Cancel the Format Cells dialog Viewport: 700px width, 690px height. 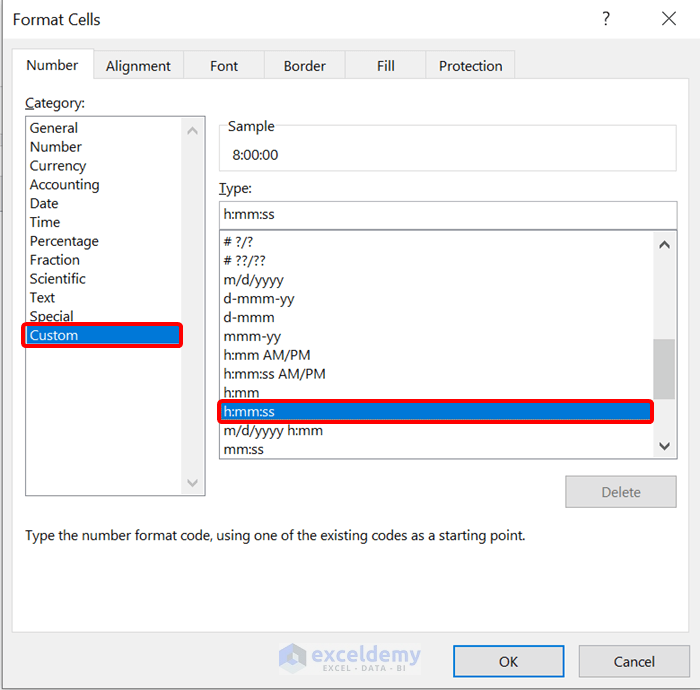(634, 661)
